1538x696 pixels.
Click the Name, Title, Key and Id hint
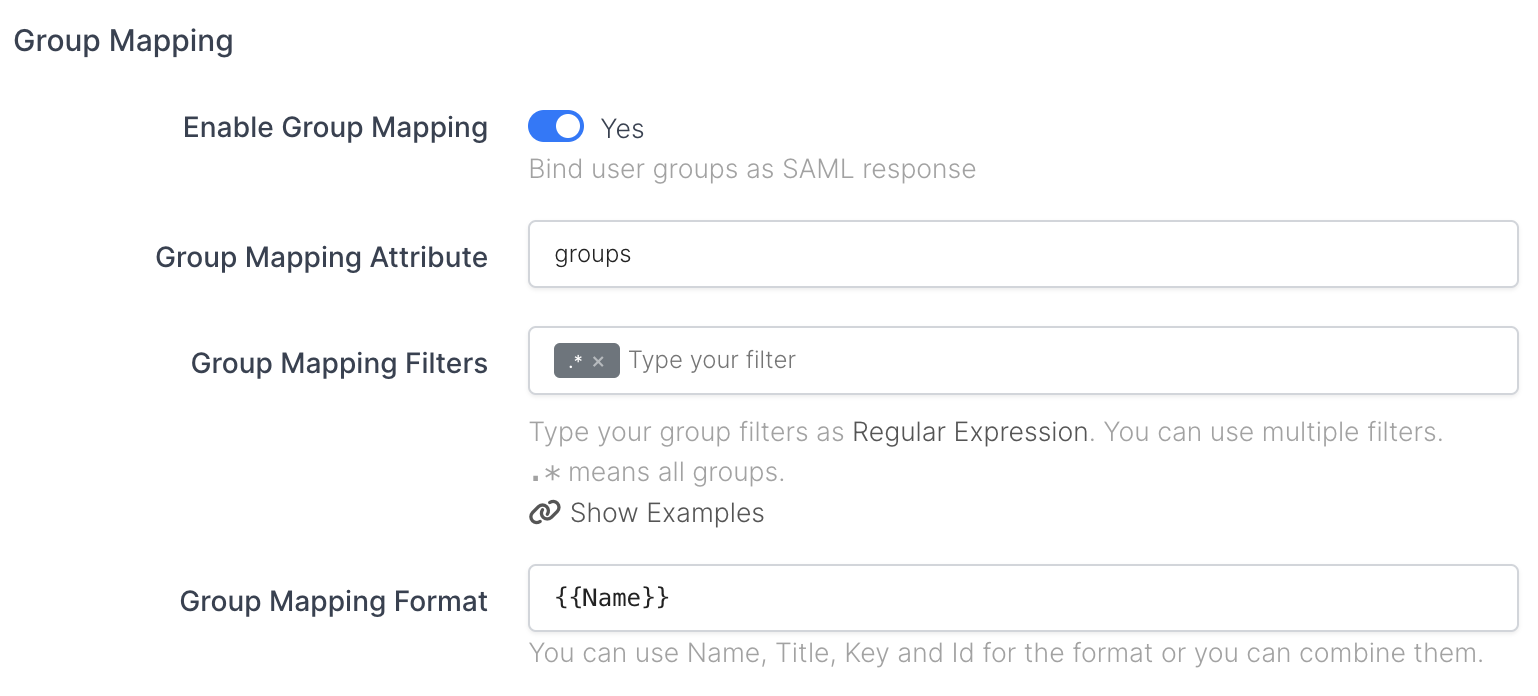tap(1005, 654)
